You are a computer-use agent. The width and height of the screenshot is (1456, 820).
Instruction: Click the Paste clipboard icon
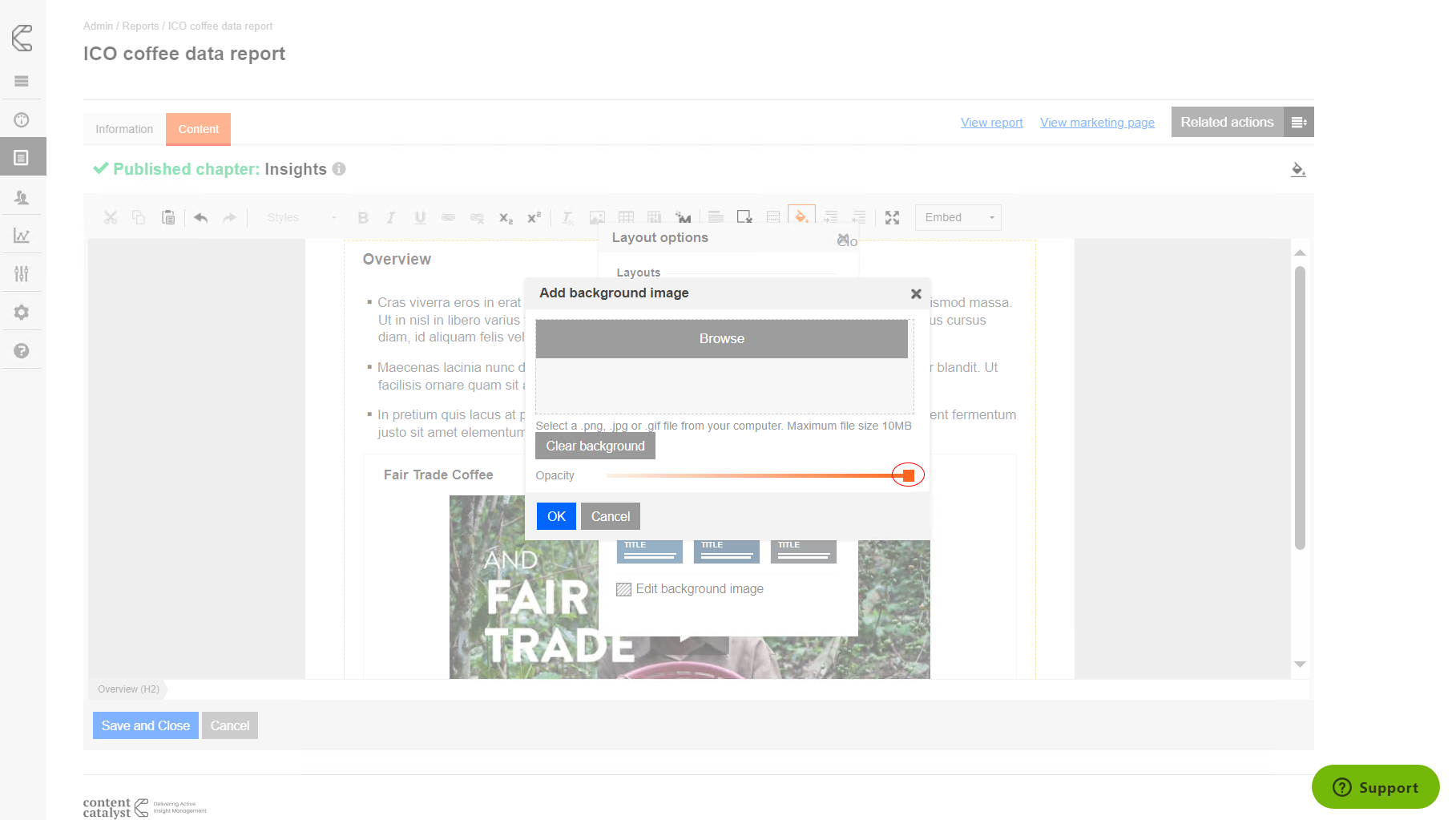click(168, 217)
